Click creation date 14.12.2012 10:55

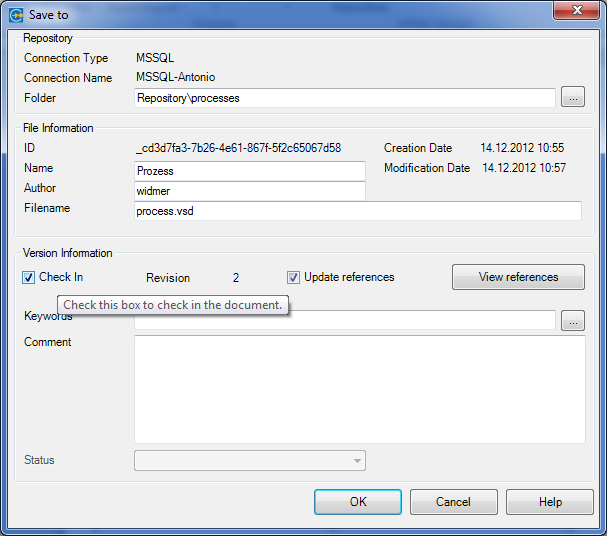pyautogui.click(x=522, y=148)
